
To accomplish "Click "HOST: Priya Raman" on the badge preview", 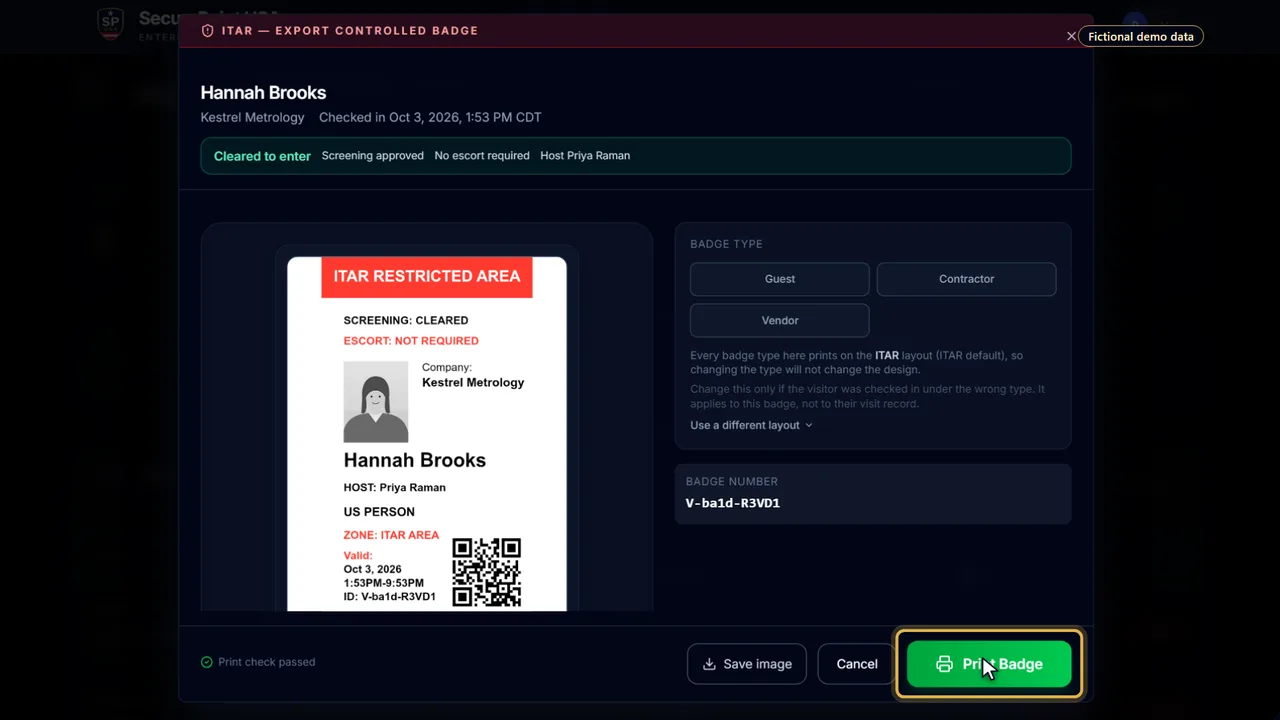I will (395, 488).
